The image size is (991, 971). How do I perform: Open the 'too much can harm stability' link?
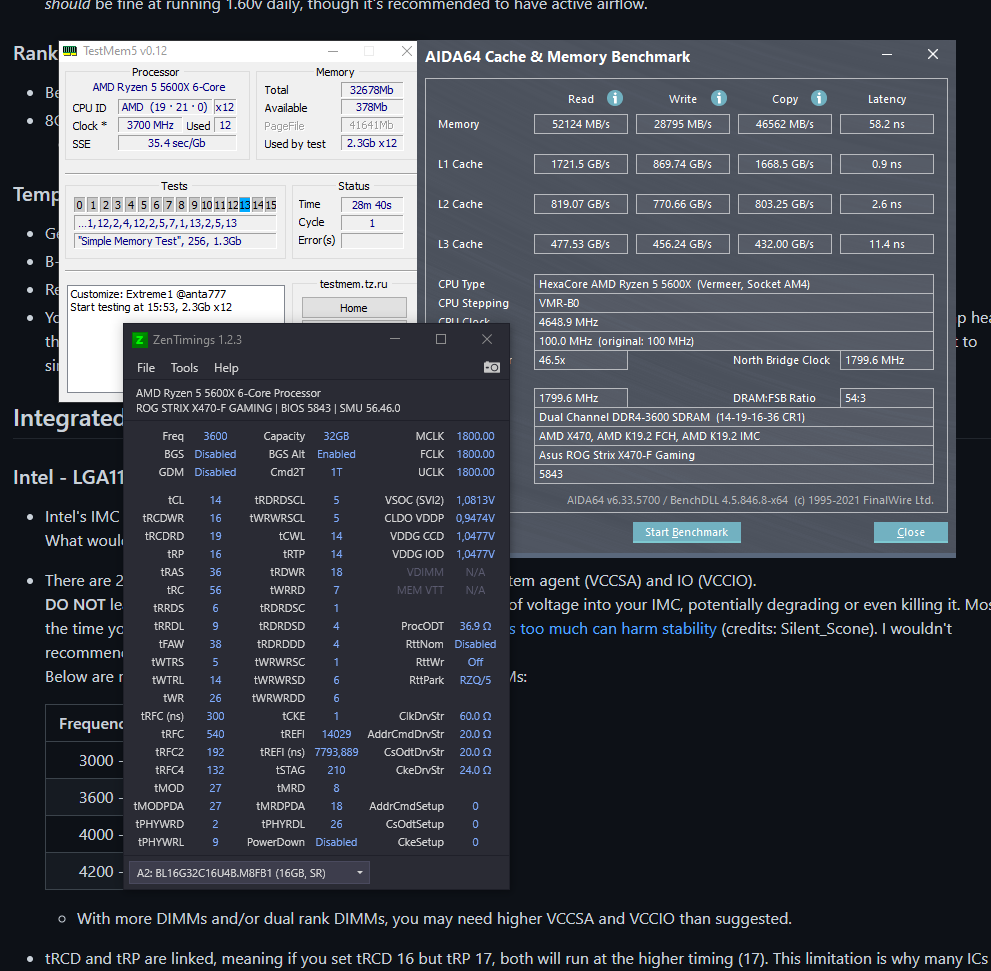pyautogui.click(x=612, y=628)
